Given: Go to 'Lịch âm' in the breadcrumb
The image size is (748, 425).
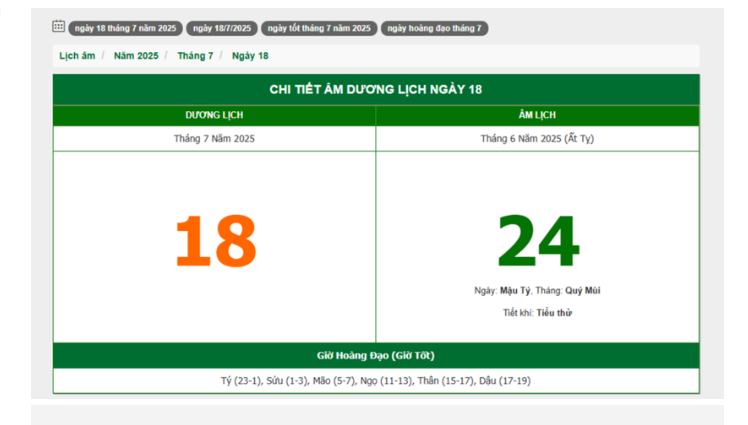Looking at the screenshot, I should tap(77, 56).
